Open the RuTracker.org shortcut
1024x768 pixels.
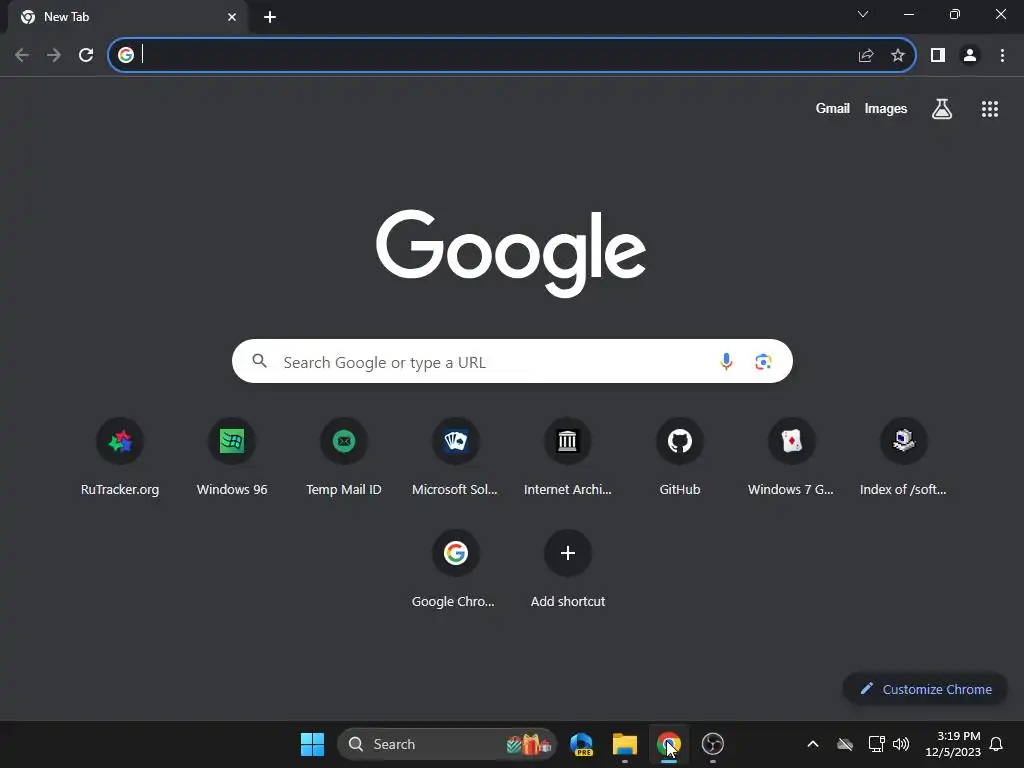(120, 457)
